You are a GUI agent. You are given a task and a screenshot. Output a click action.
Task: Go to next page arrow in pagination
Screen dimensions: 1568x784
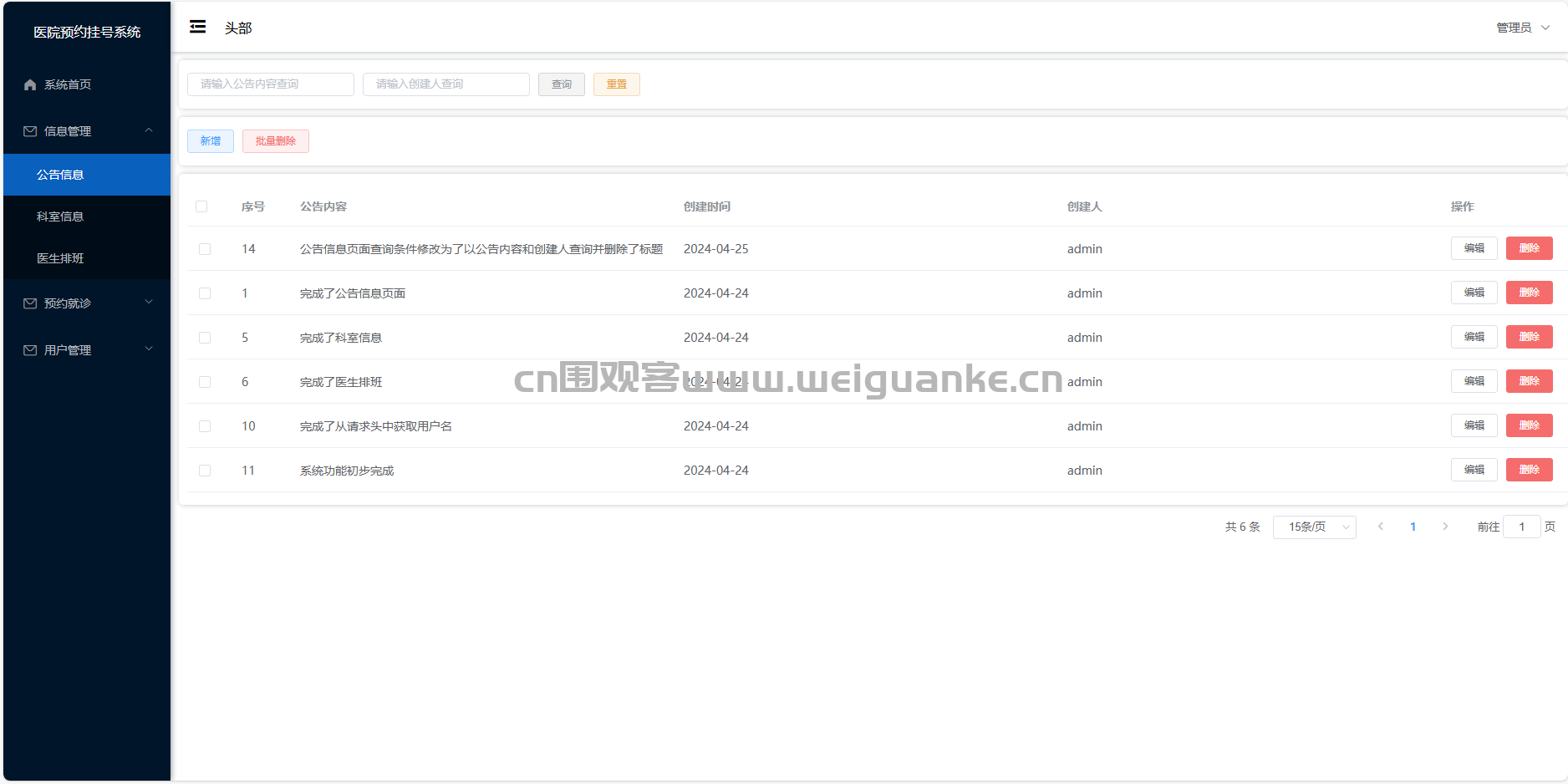[1445, 527]
